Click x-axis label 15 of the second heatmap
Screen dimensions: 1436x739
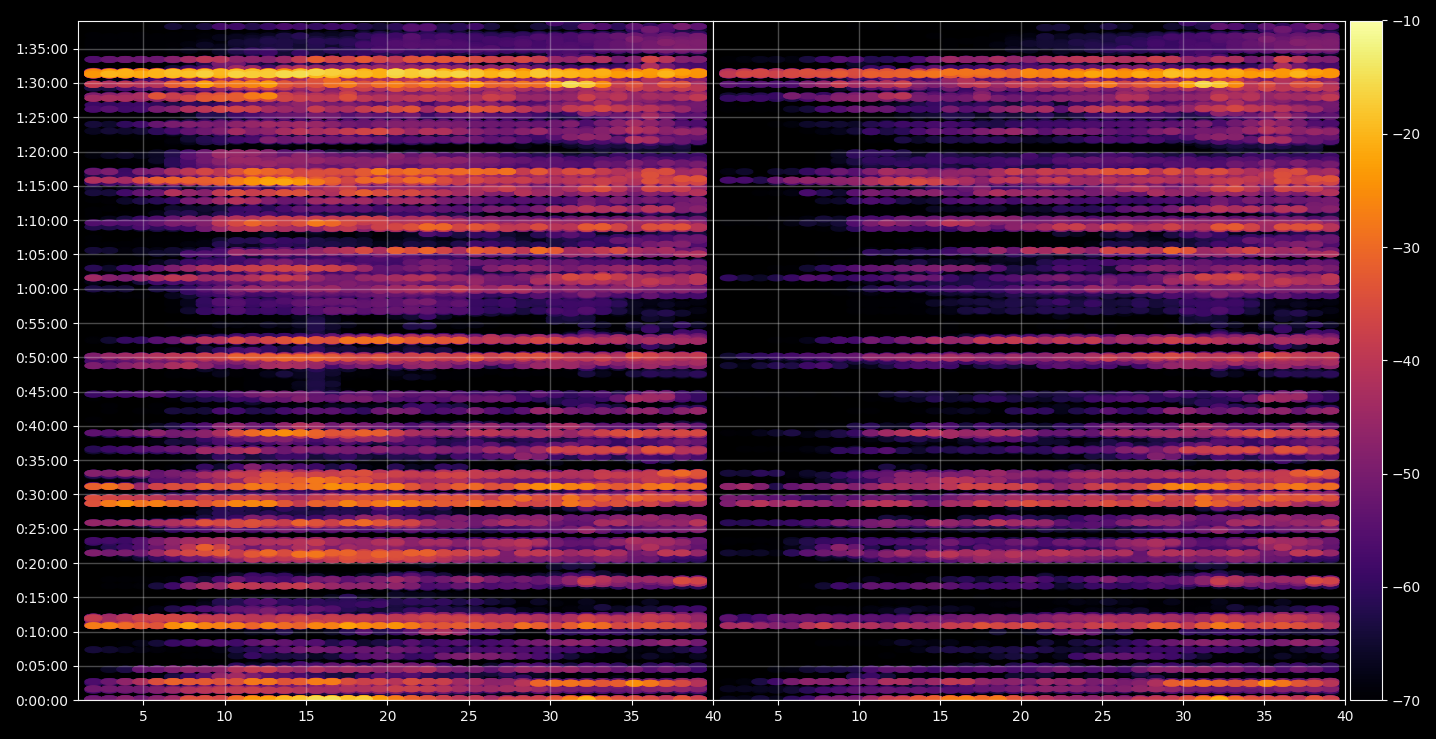point(940,716)
